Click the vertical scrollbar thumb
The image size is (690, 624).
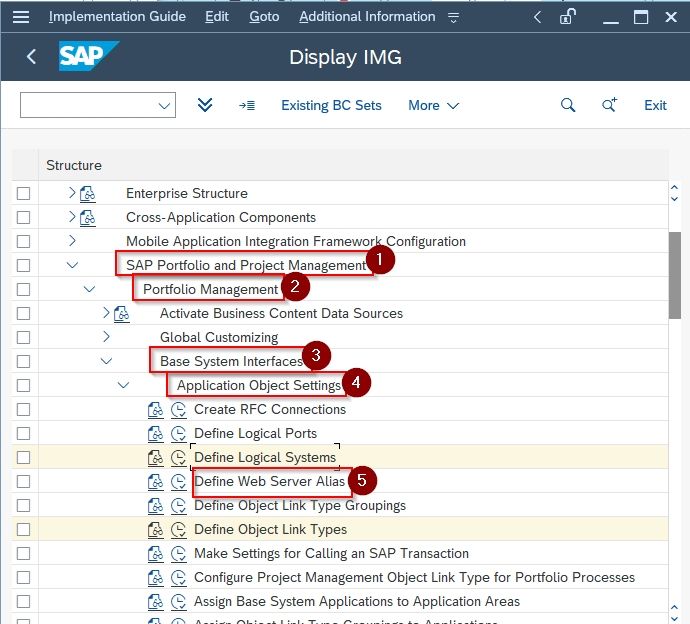[x=674, y=275]
